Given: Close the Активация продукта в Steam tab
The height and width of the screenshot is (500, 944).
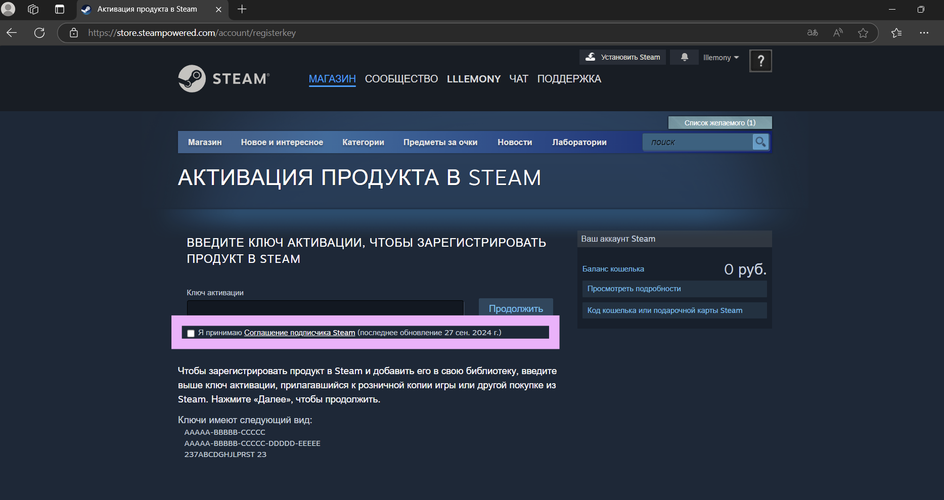Looking at the screenshot, I should 219,10.
